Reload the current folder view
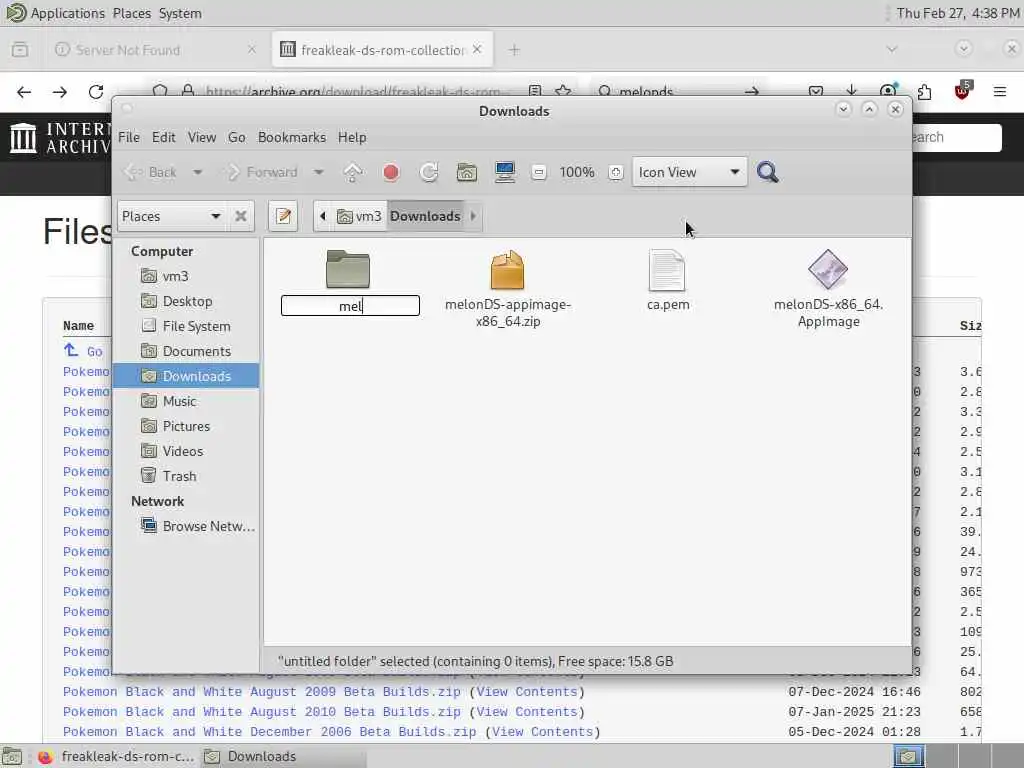 point(428,172)
